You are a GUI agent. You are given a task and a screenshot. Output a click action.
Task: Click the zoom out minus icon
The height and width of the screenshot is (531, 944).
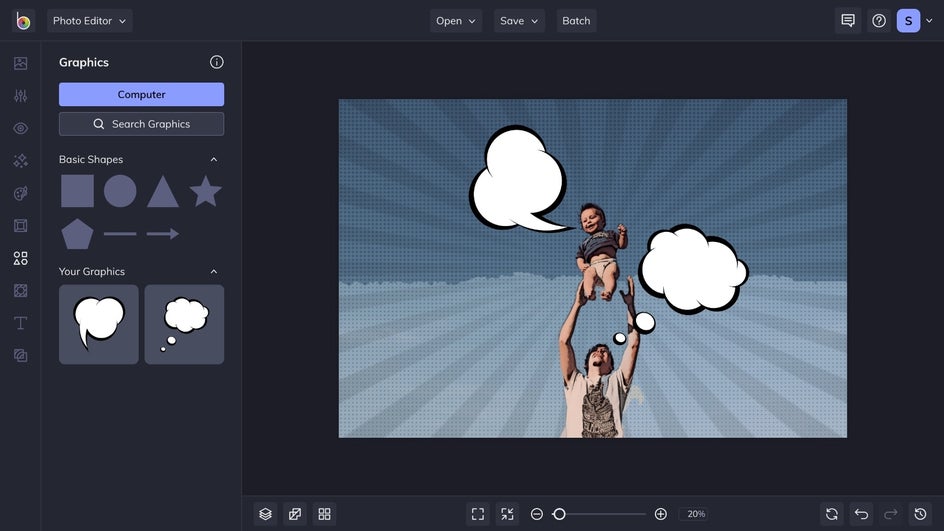point(537,514)
